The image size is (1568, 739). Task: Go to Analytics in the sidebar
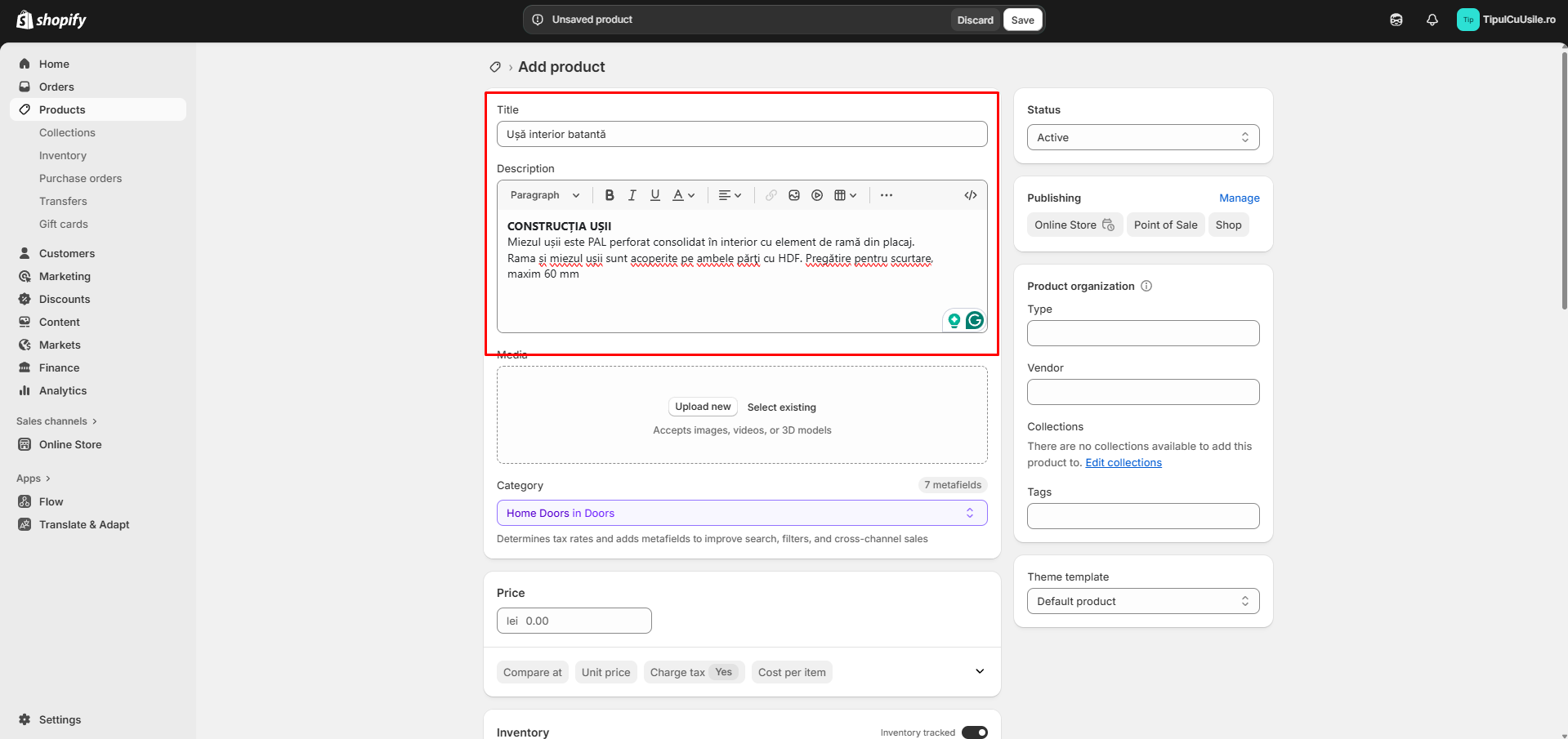63,390
